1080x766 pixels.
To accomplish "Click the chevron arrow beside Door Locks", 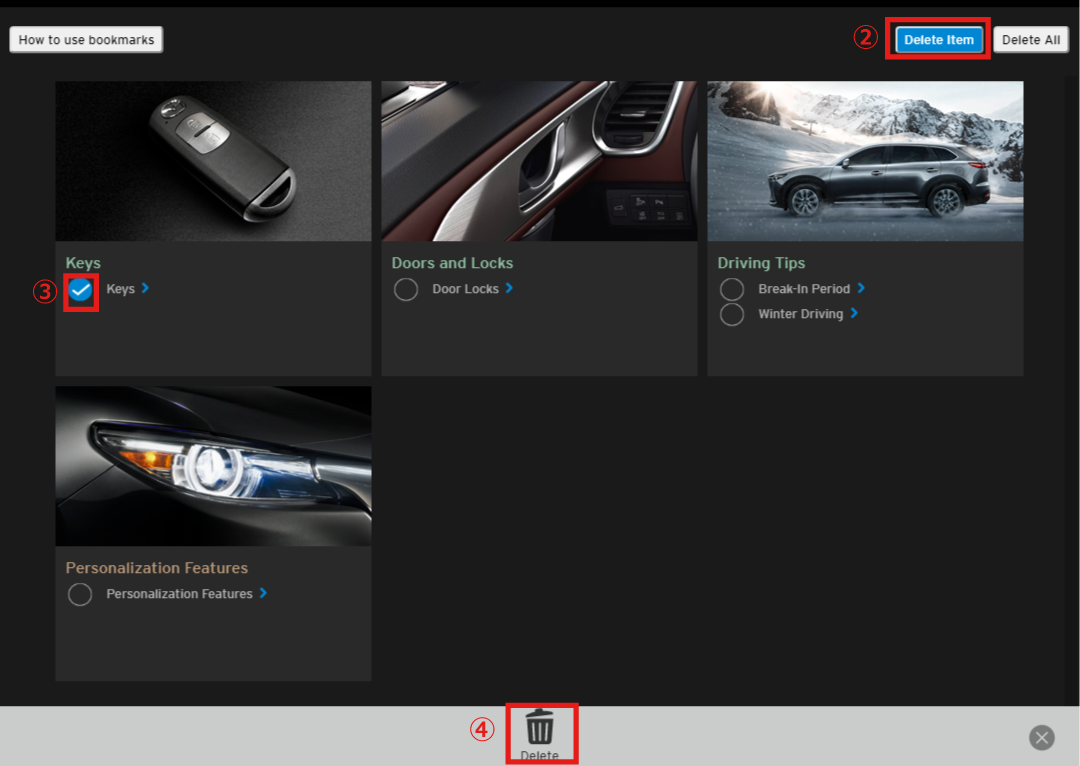I will [x=509, y=288].
